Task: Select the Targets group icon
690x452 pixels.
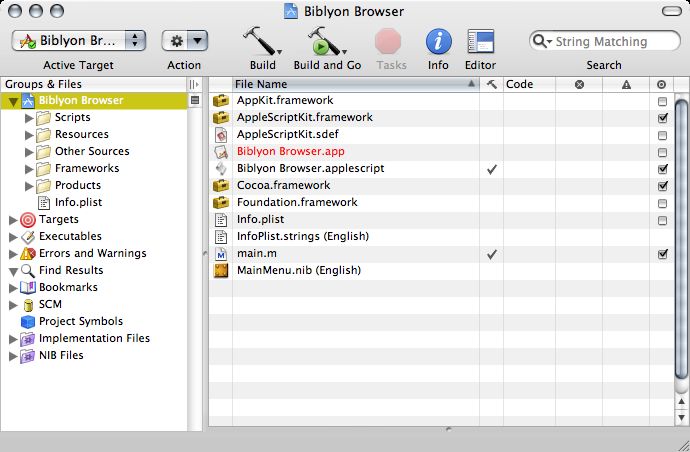Action: (28, 219)
